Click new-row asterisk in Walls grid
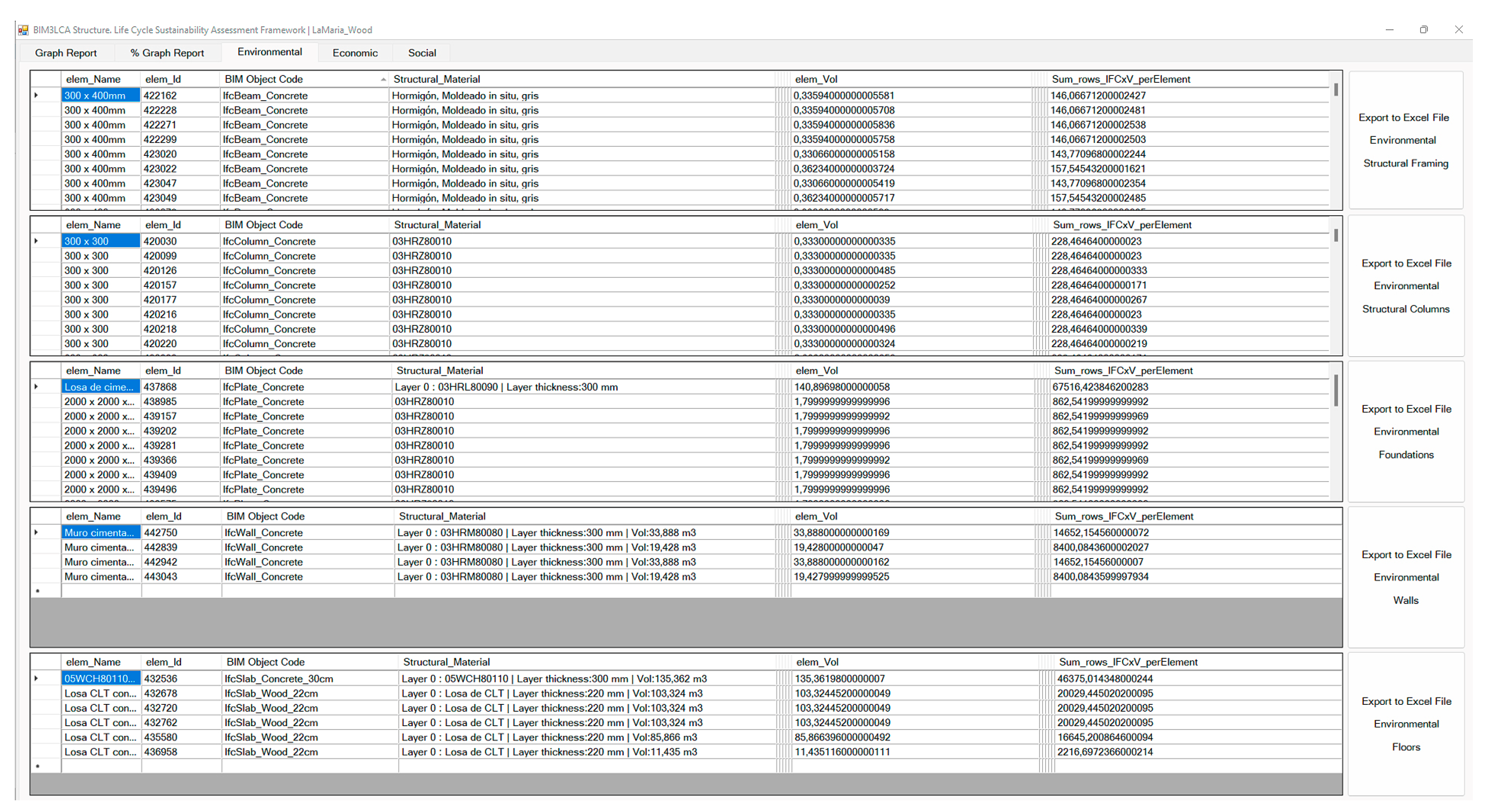 point(38,591)
